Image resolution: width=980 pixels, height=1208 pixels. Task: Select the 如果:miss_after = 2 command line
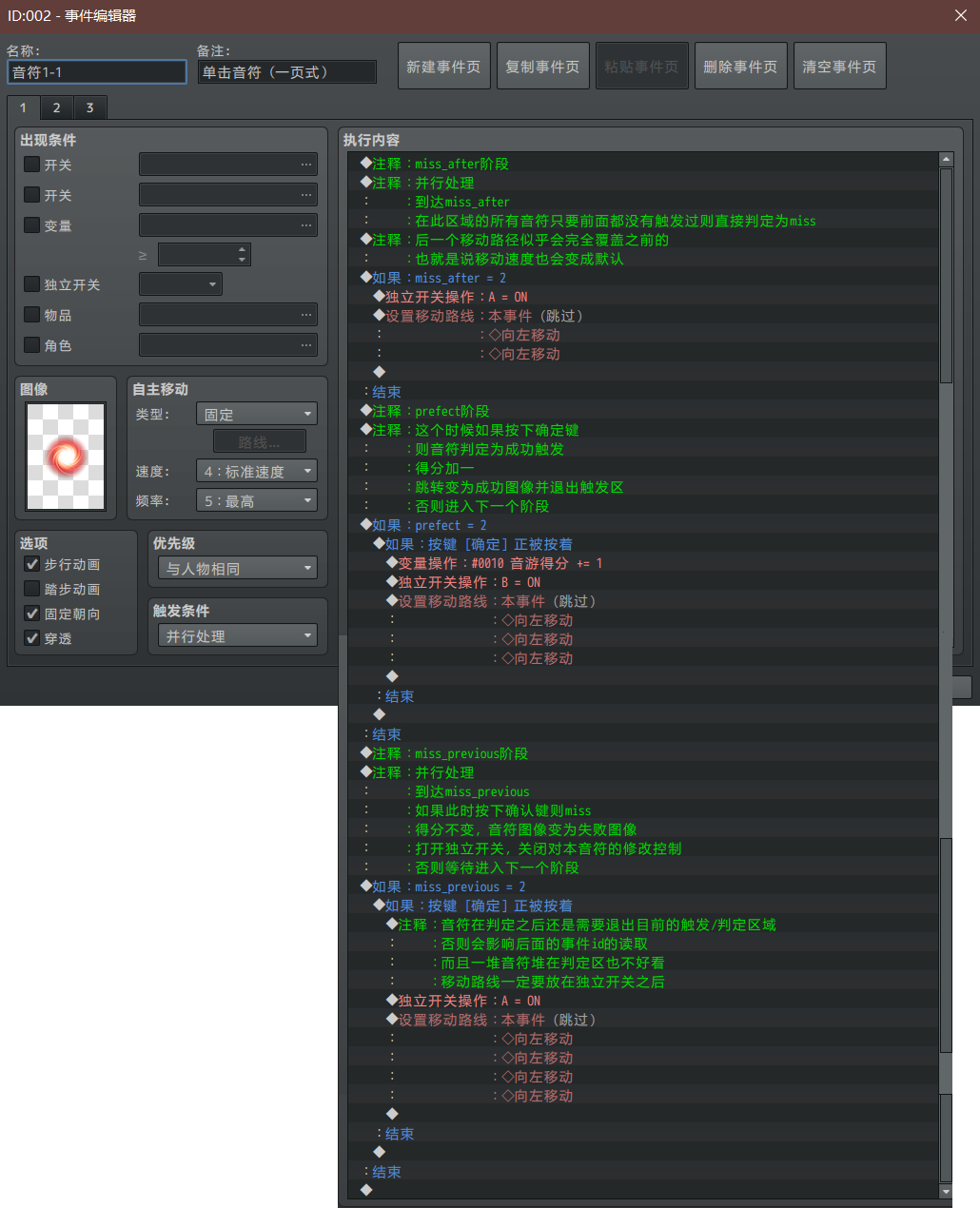(643, 278)
